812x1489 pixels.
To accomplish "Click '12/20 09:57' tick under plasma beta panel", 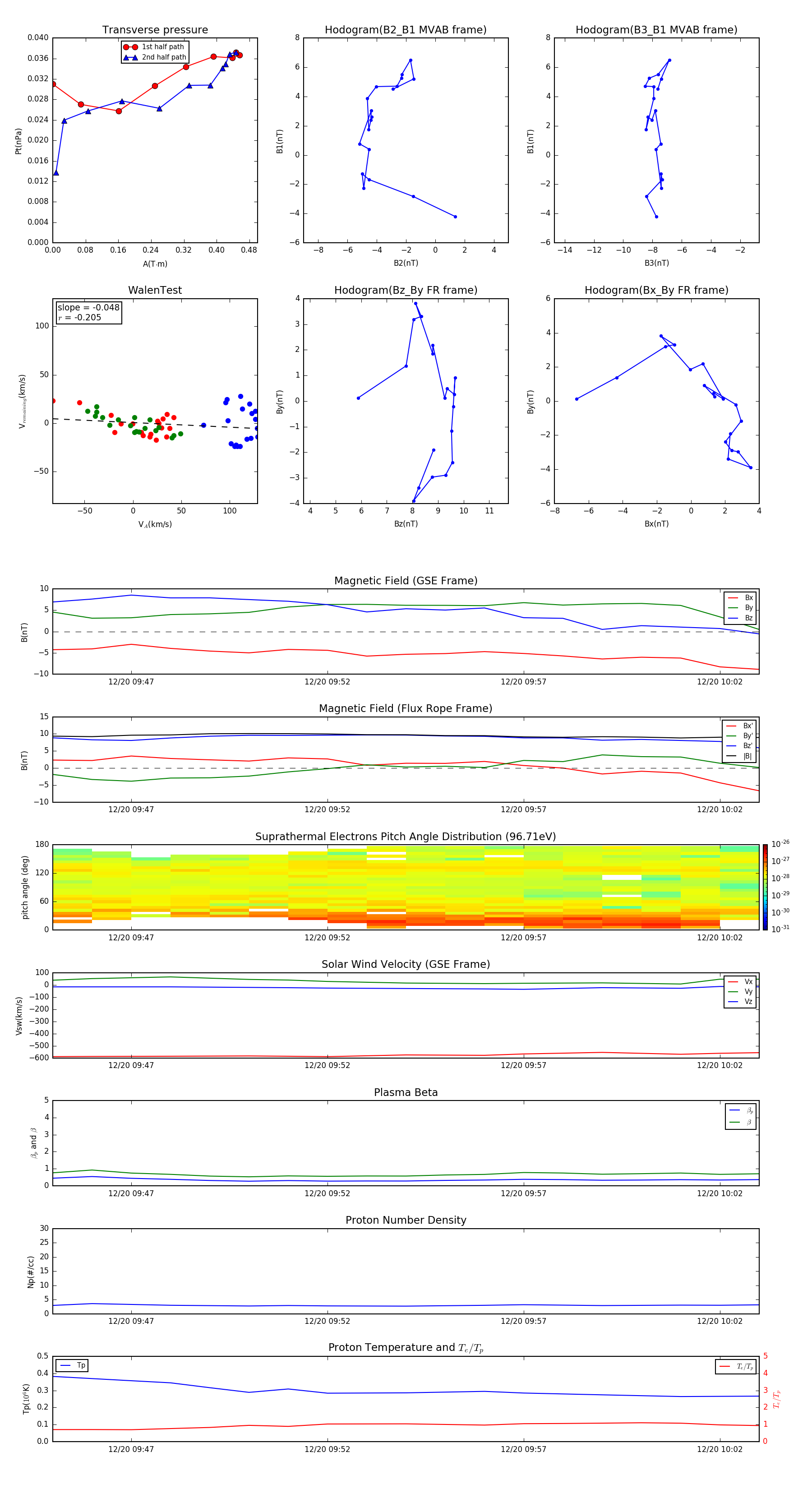I will (x=524, y=1193).
